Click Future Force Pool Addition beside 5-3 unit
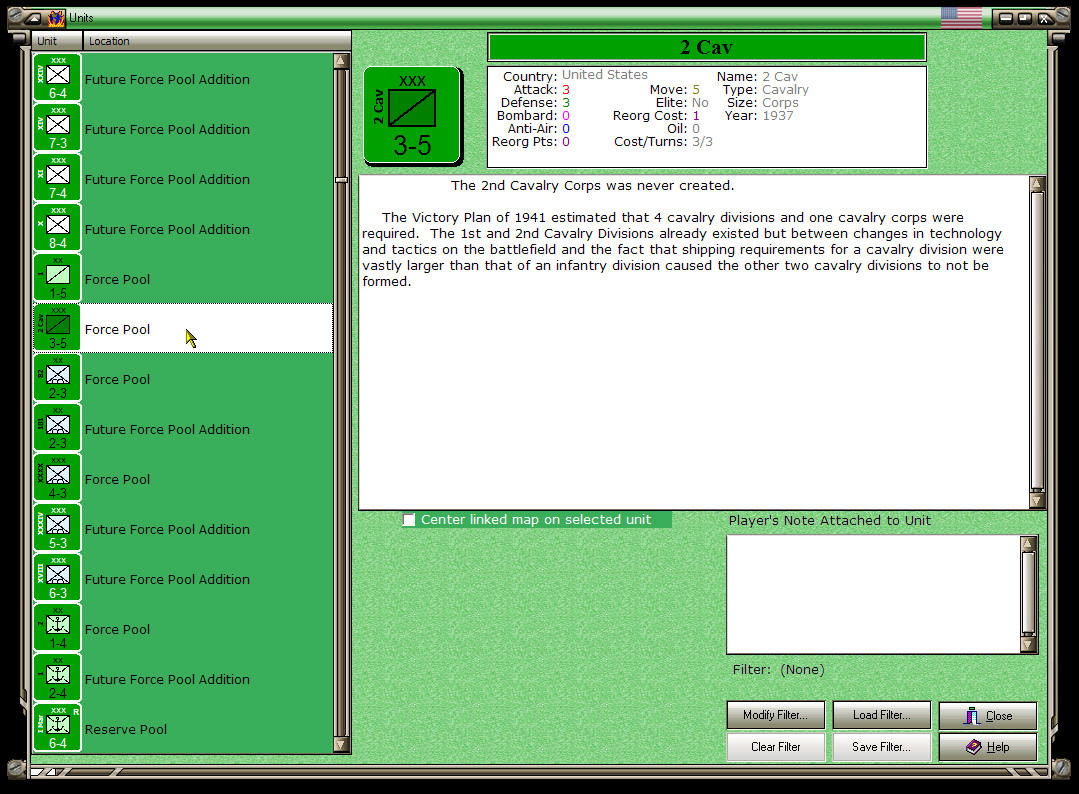The width and height of the screenshot is (1079, 794). point(167,529)
